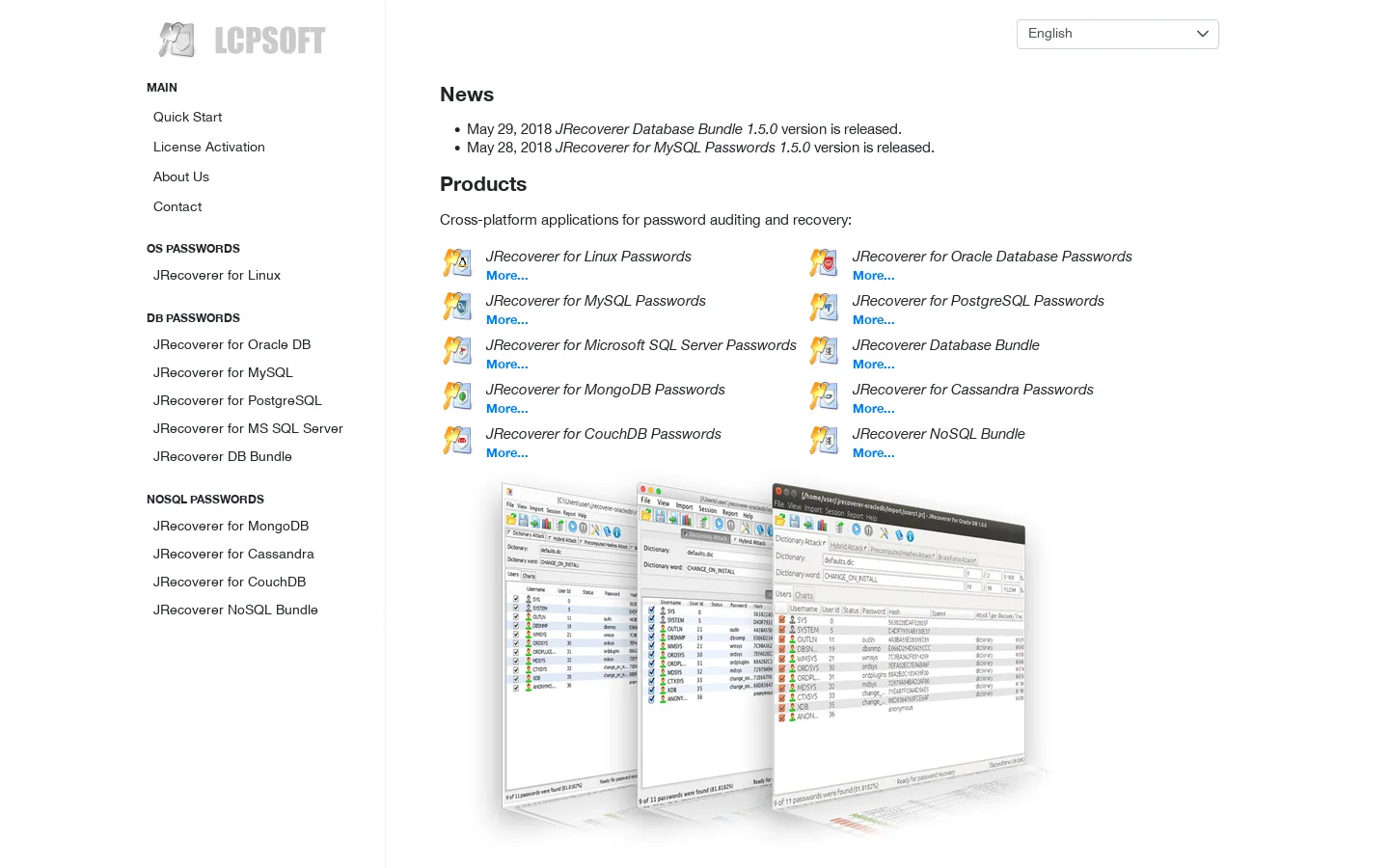This screenshot has width=1389, height=868.
Task: Click More... under JRecoverer for Linux Passwords
Action: [x=506, y=276]
